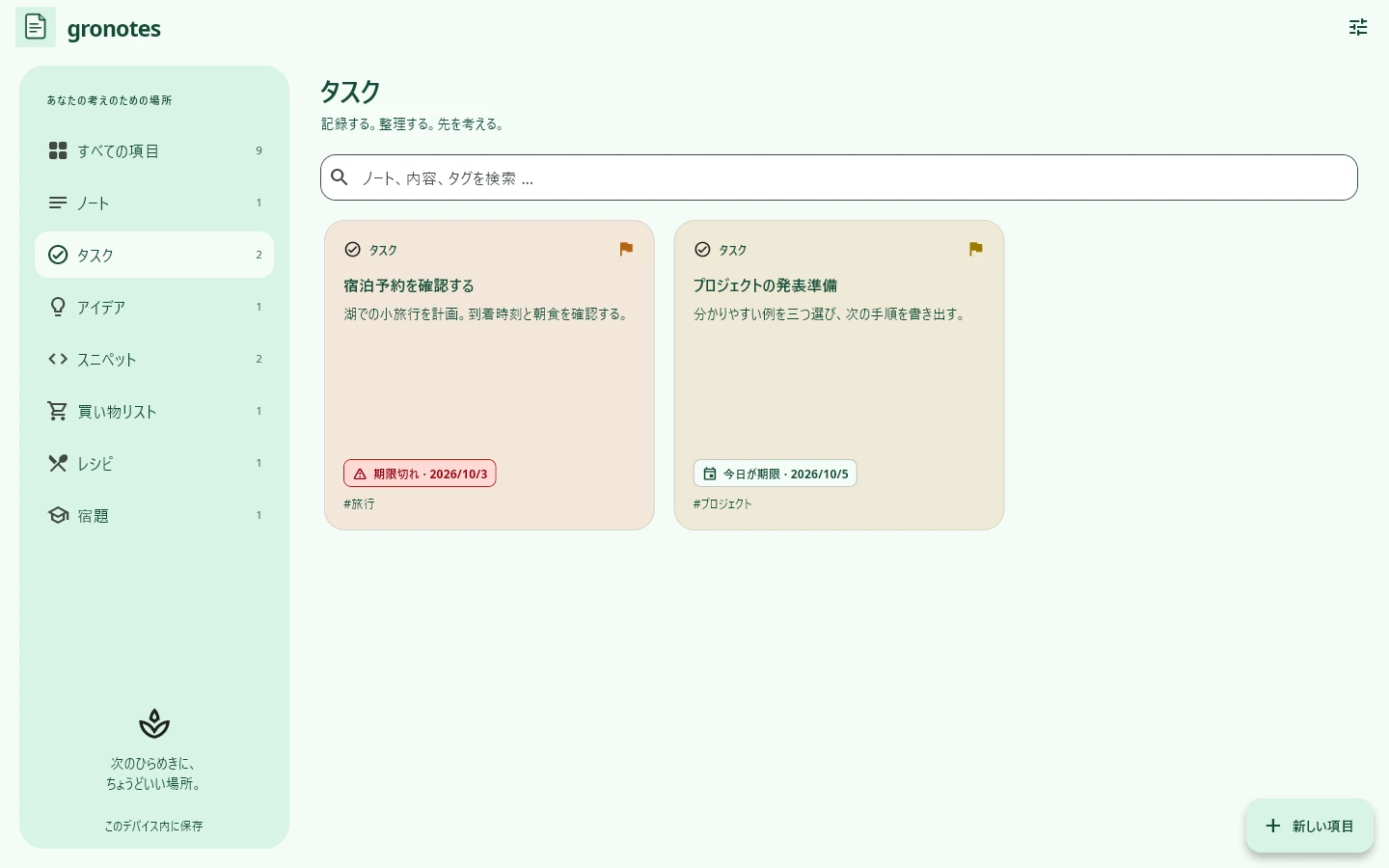Click the warning icon in the 期限切れ badge
1389x868 pixels.
point(360,474)
